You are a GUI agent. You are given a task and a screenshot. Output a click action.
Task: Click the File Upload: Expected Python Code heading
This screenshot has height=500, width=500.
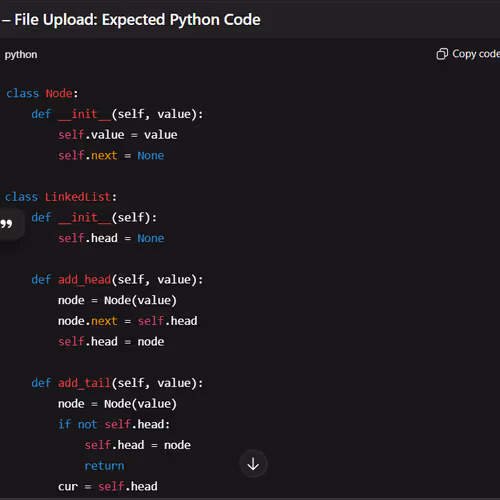point(137,20)
